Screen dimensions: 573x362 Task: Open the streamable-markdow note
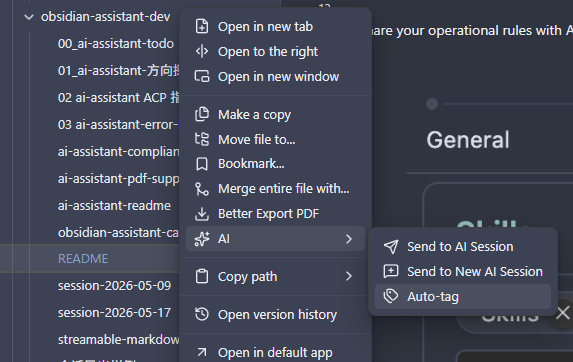click(118, 340)
